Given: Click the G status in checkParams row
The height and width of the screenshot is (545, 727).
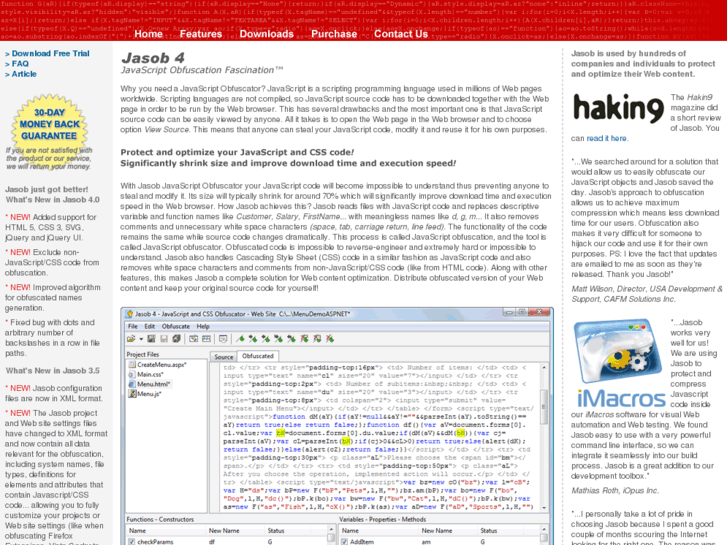Looking at the screenshot, I should (270, 542).
